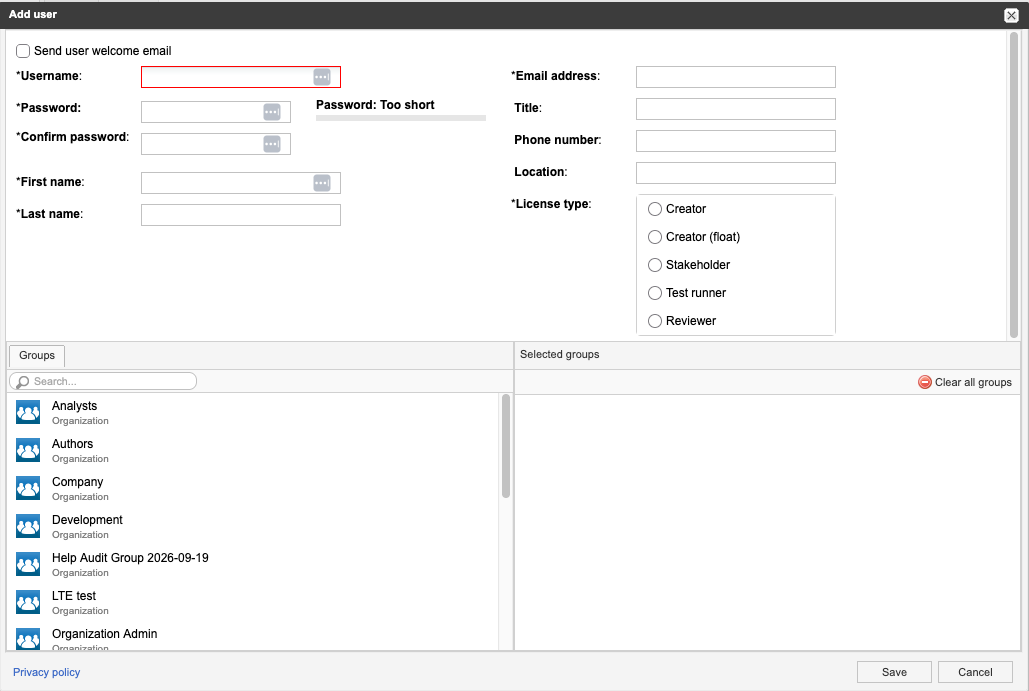Click the groups list scrollbar
Viewport: 1029px width, 691px height.
point(505,446)
